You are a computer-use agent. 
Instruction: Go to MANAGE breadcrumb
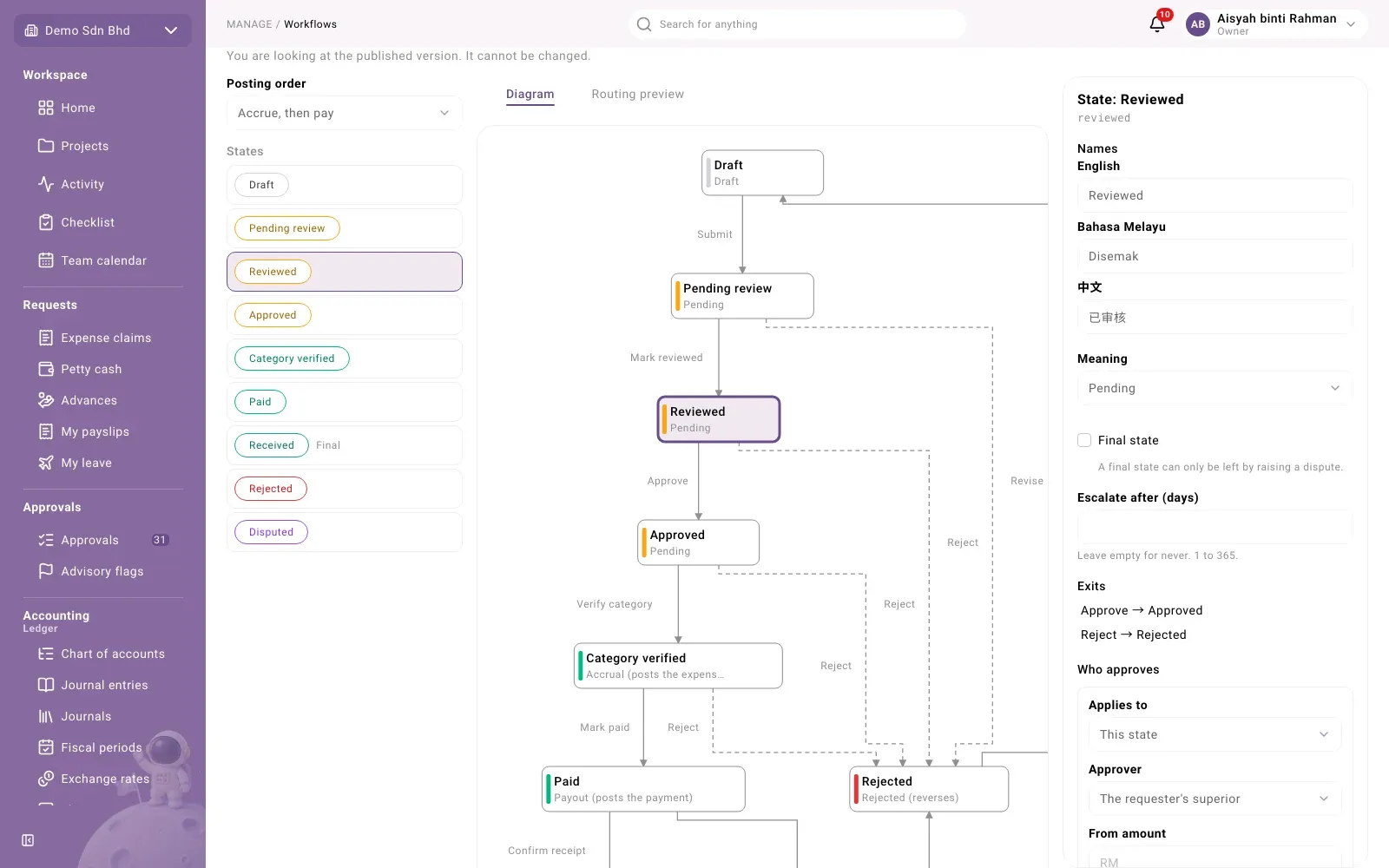249,24
